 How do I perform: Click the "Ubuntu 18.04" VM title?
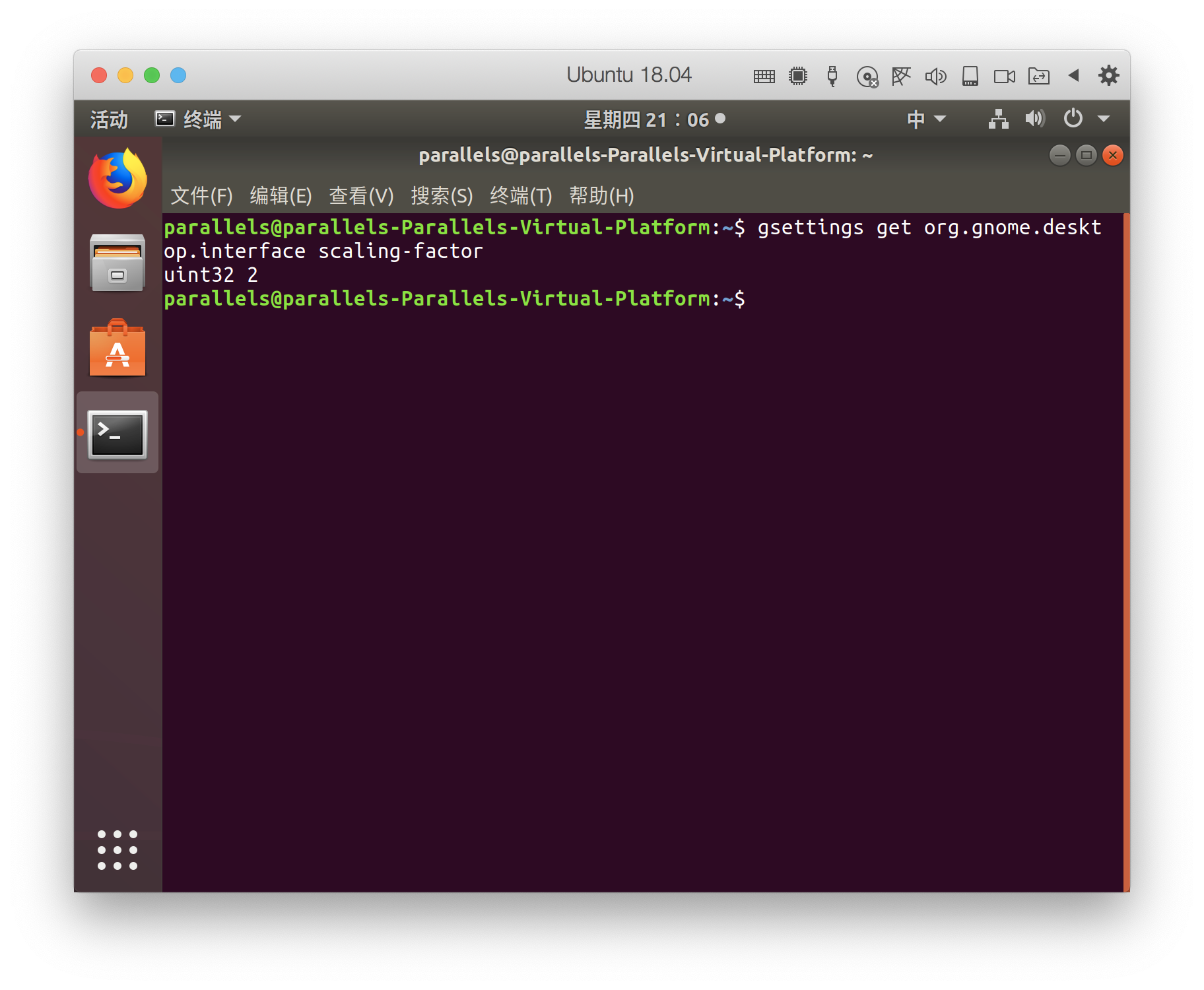pyautogui.click(x=629, y=75)
